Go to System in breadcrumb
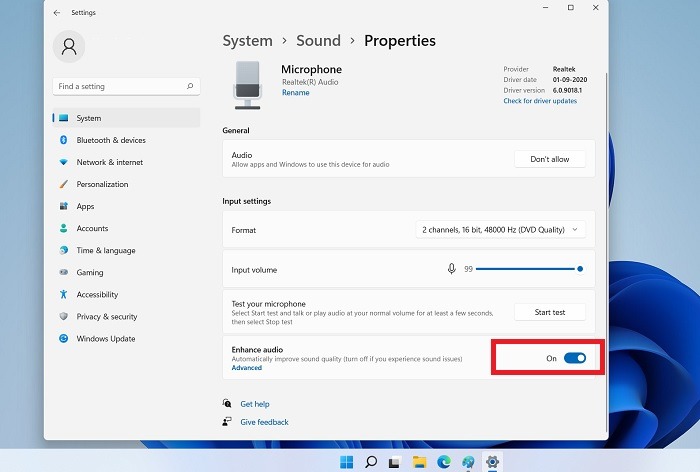Image resolution: width=700 pixels, height=472 pixels. pyautogui.click(x=247, y=41)
